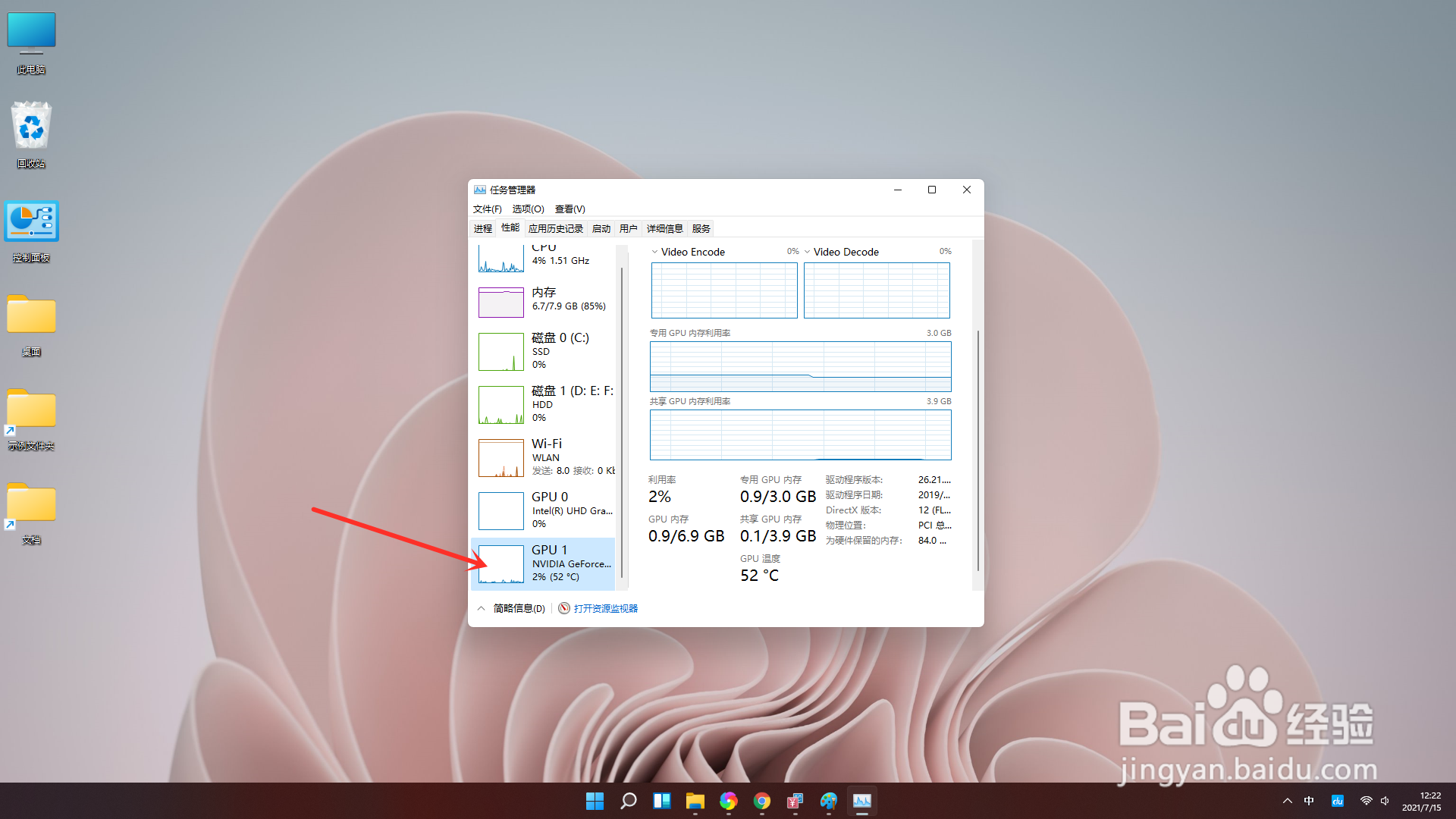Viewport: 1456px width, 819px height.
Task: Switch to the 进程 tab
Action: 483,229
